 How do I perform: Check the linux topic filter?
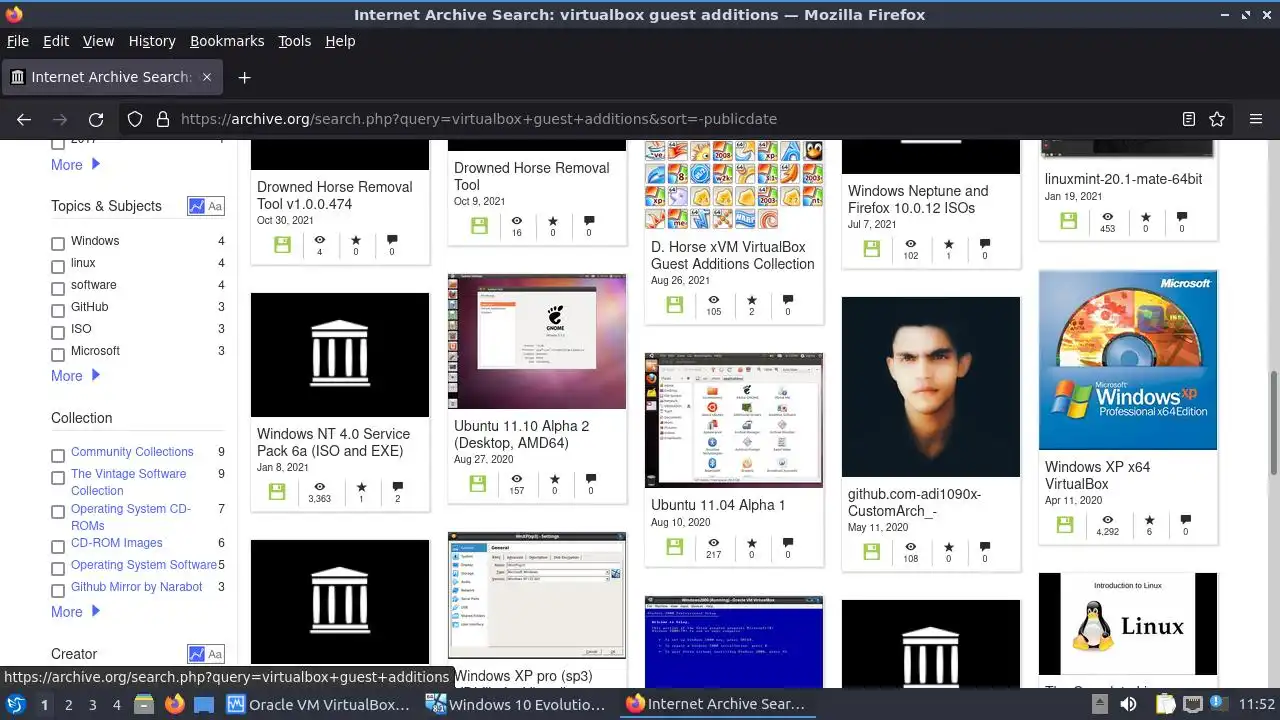[58, 265]
